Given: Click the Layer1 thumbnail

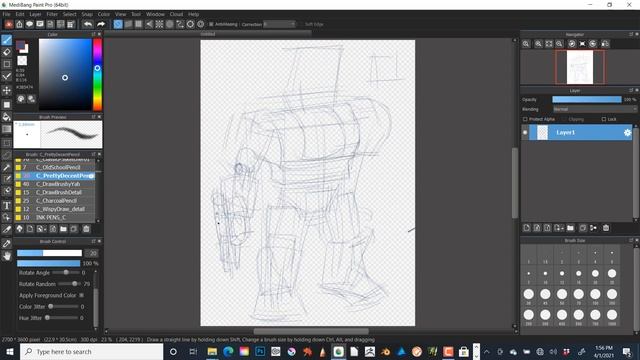Looking at the screenshot, I should click(x=542, y=133).
